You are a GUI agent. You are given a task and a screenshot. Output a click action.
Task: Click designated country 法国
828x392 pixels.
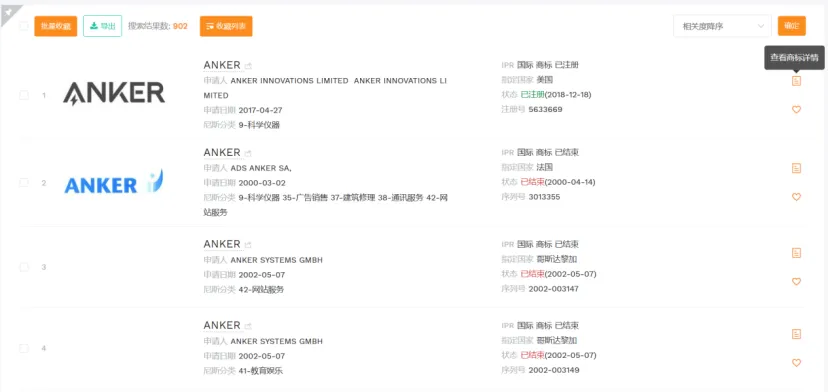544,167
